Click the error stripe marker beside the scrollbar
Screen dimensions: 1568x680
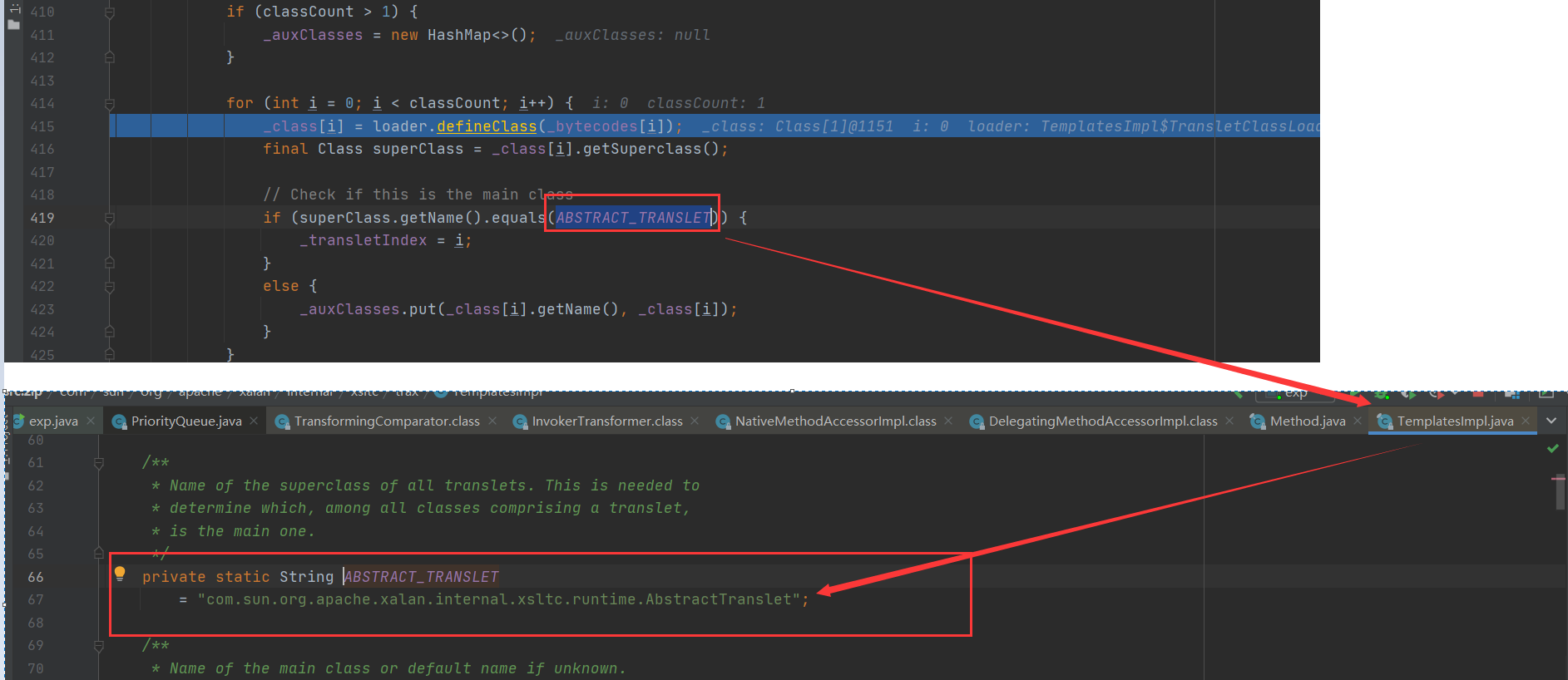tap(1559, 479)
